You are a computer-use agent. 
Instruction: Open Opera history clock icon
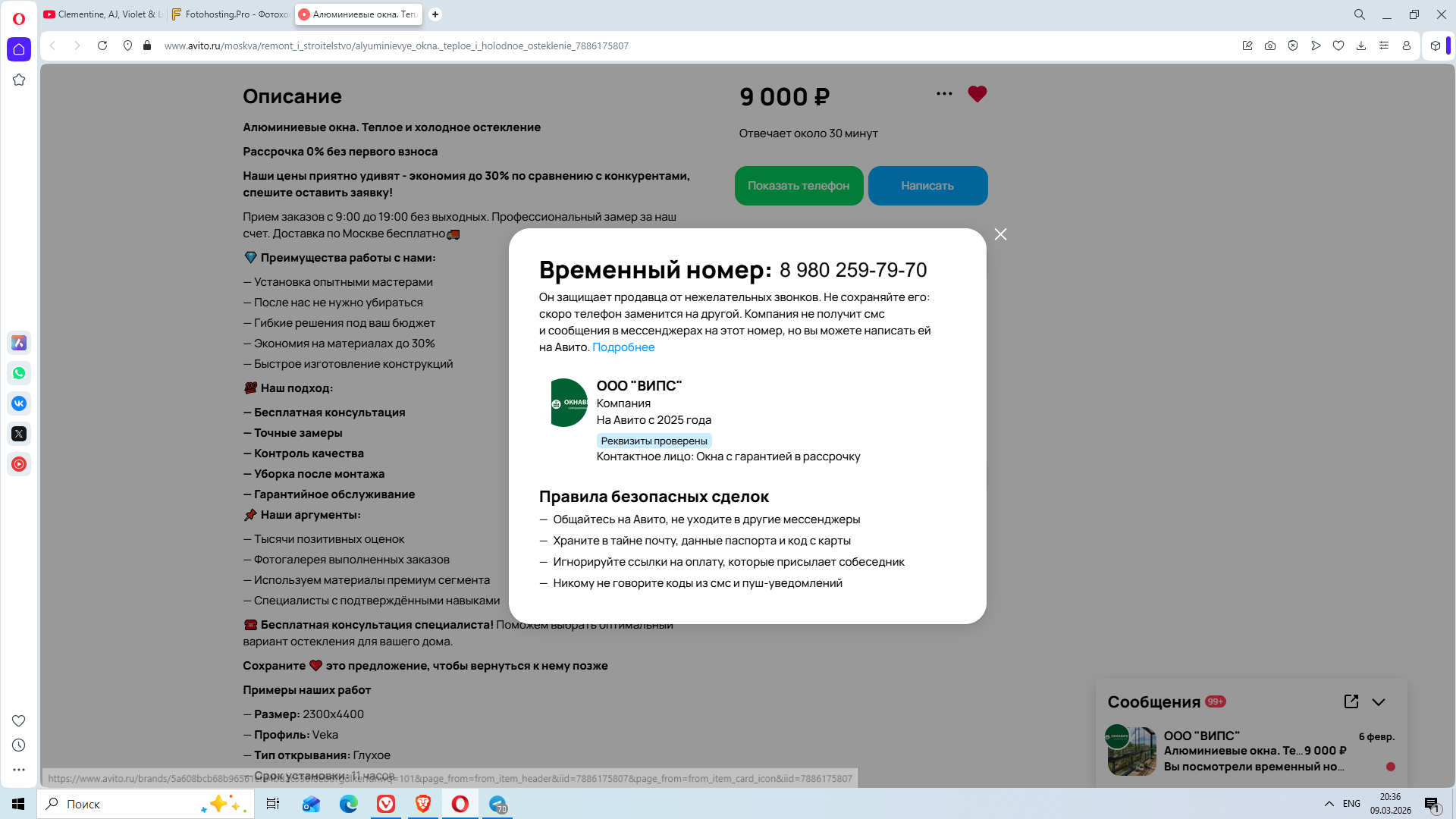coord(19,745)
